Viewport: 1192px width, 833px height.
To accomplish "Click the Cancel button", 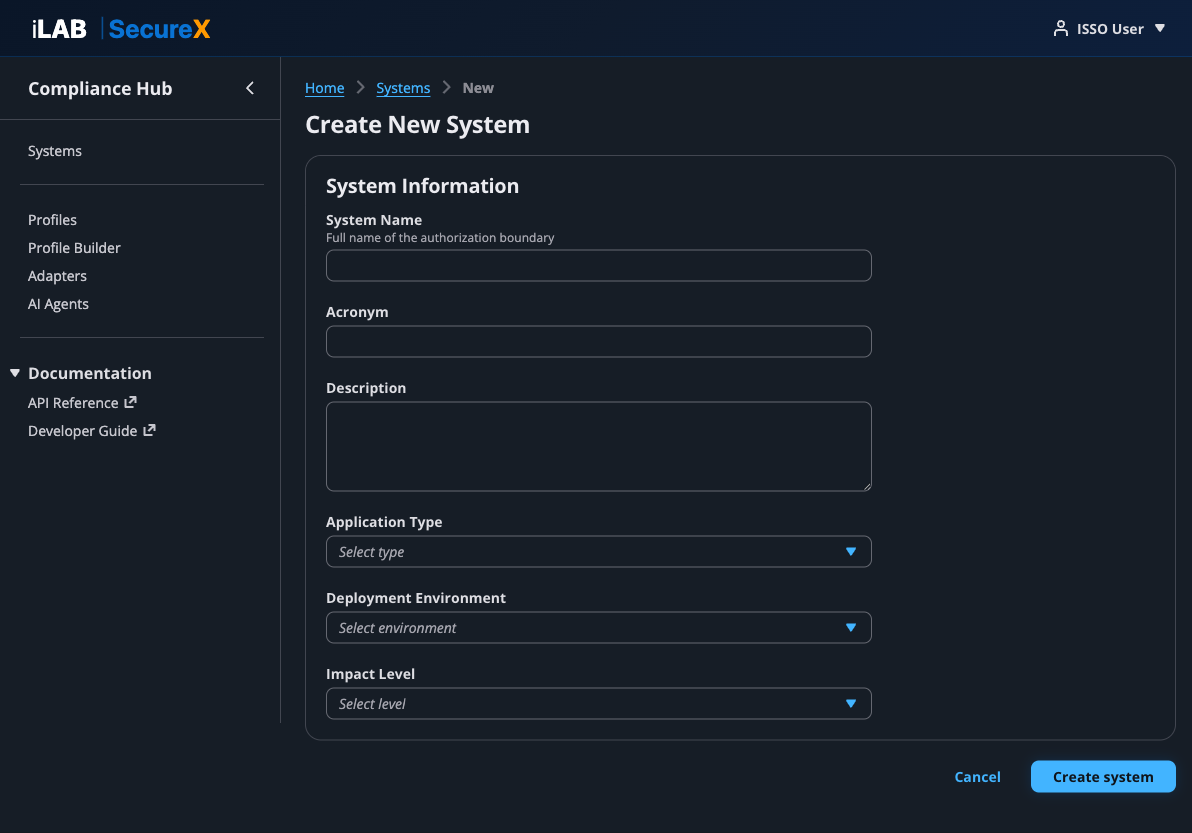I will (978, 777).
